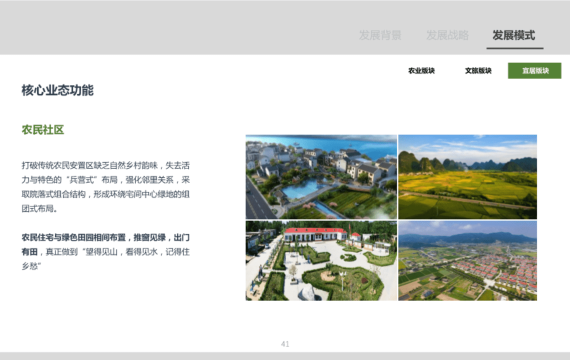The width and height of the screenshot is (570, 360).
Task: Go to the 农业版块 sub-tab
Action: (421, 71)
